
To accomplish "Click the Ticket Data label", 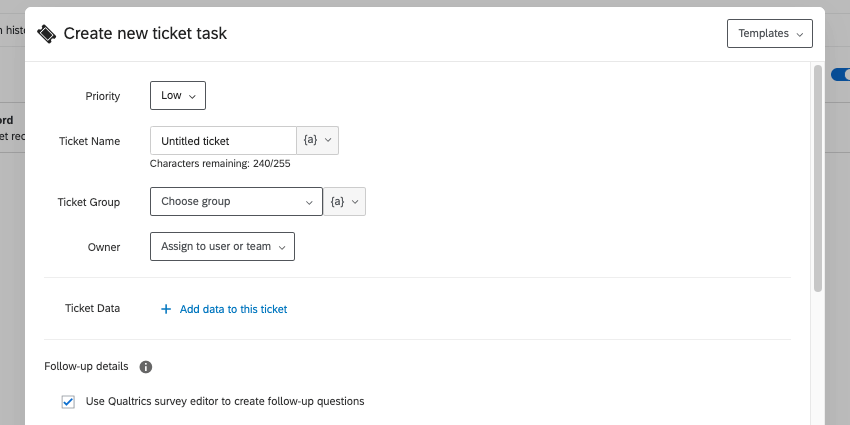I will 92,308.
